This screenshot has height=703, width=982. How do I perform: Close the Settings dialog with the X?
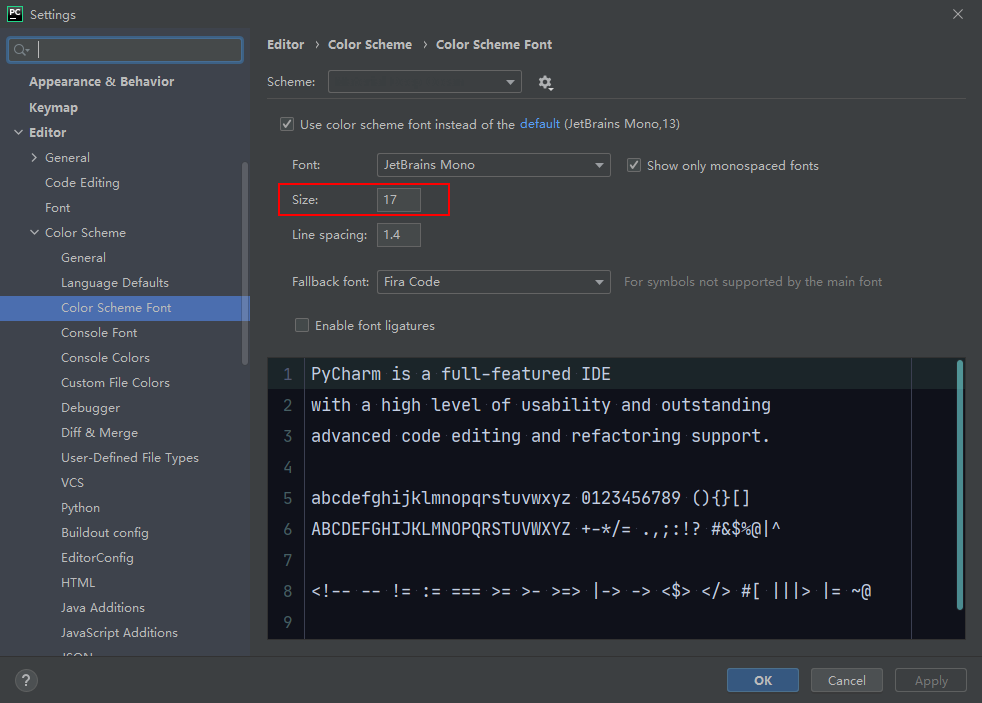click(x=958, y=14)
